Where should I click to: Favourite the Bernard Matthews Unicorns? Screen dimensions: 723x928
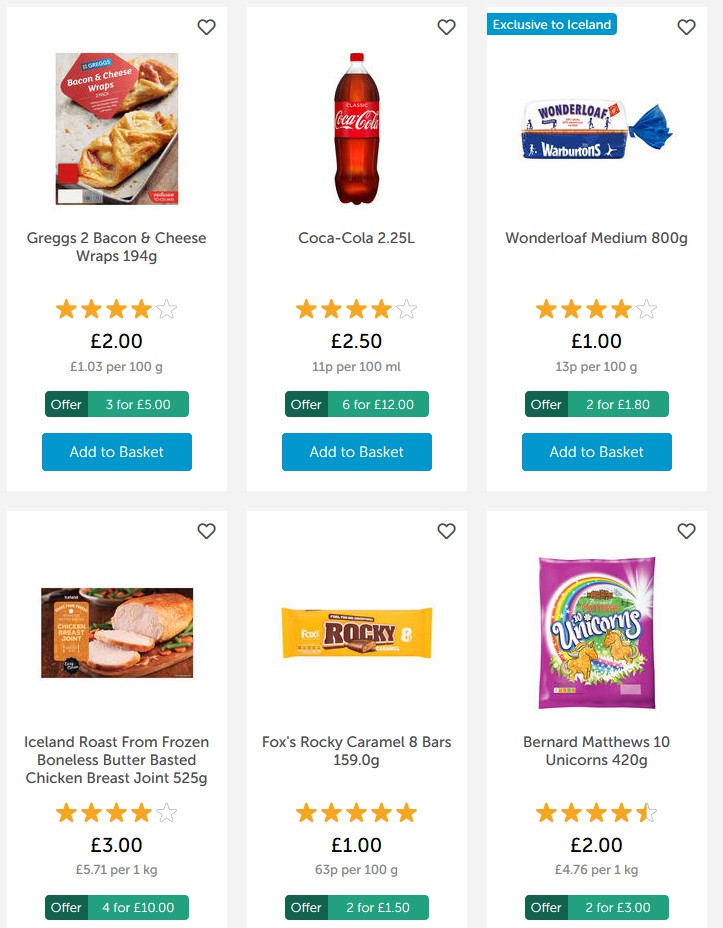click(686, 531)
